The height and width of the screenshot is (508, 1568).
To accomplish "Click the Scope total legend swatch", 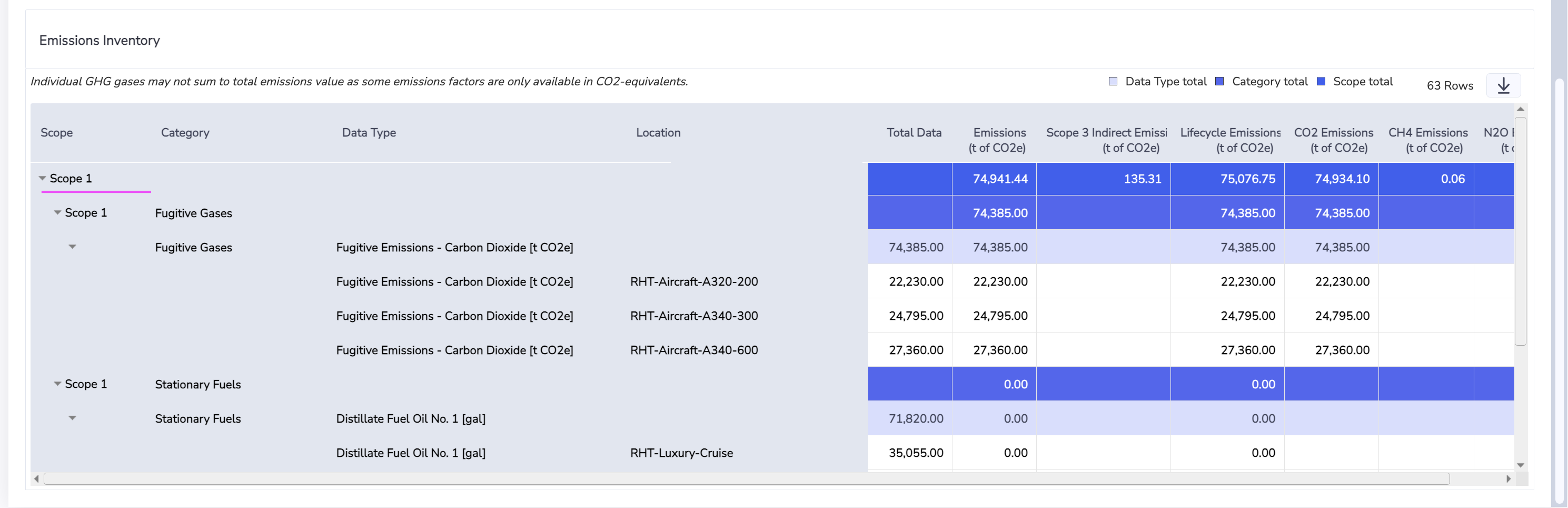I will point(1320,82).
